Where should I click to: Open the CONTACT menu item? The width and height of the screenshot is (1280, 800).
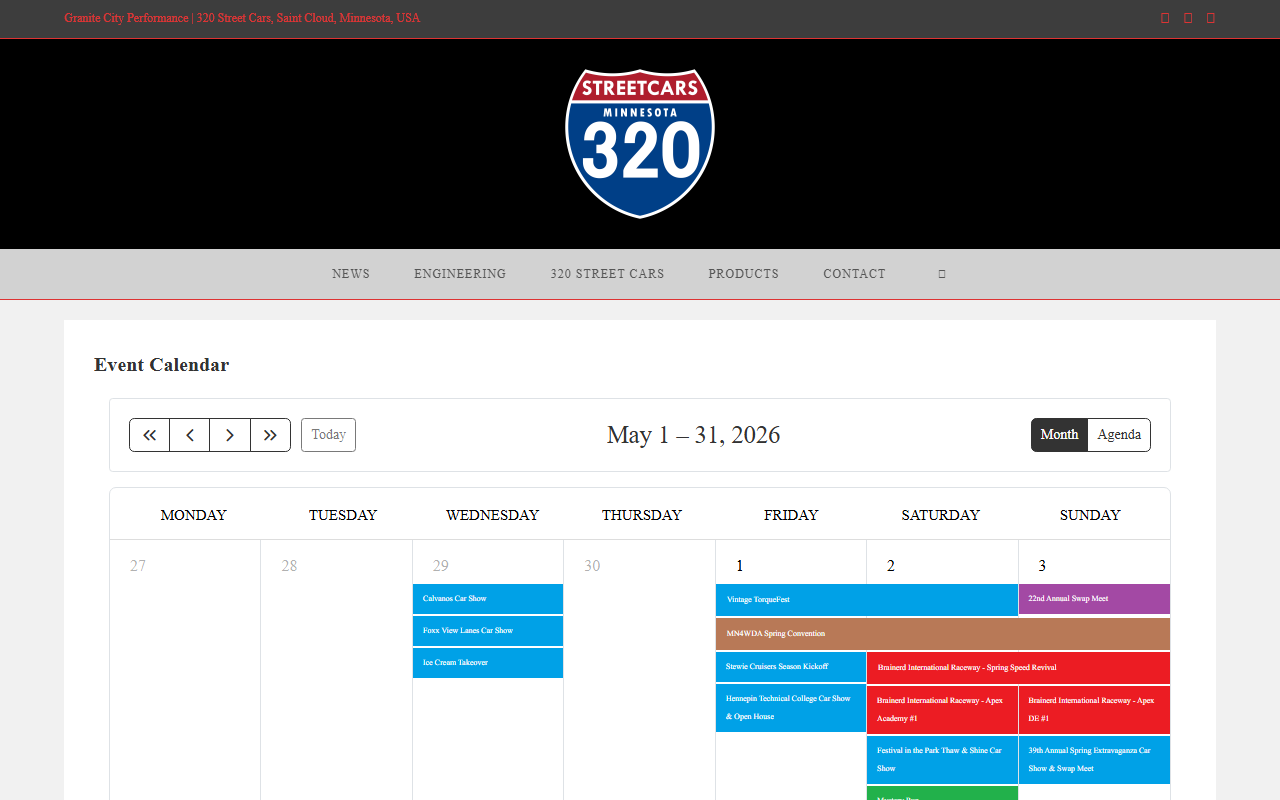tap(854, 274)
